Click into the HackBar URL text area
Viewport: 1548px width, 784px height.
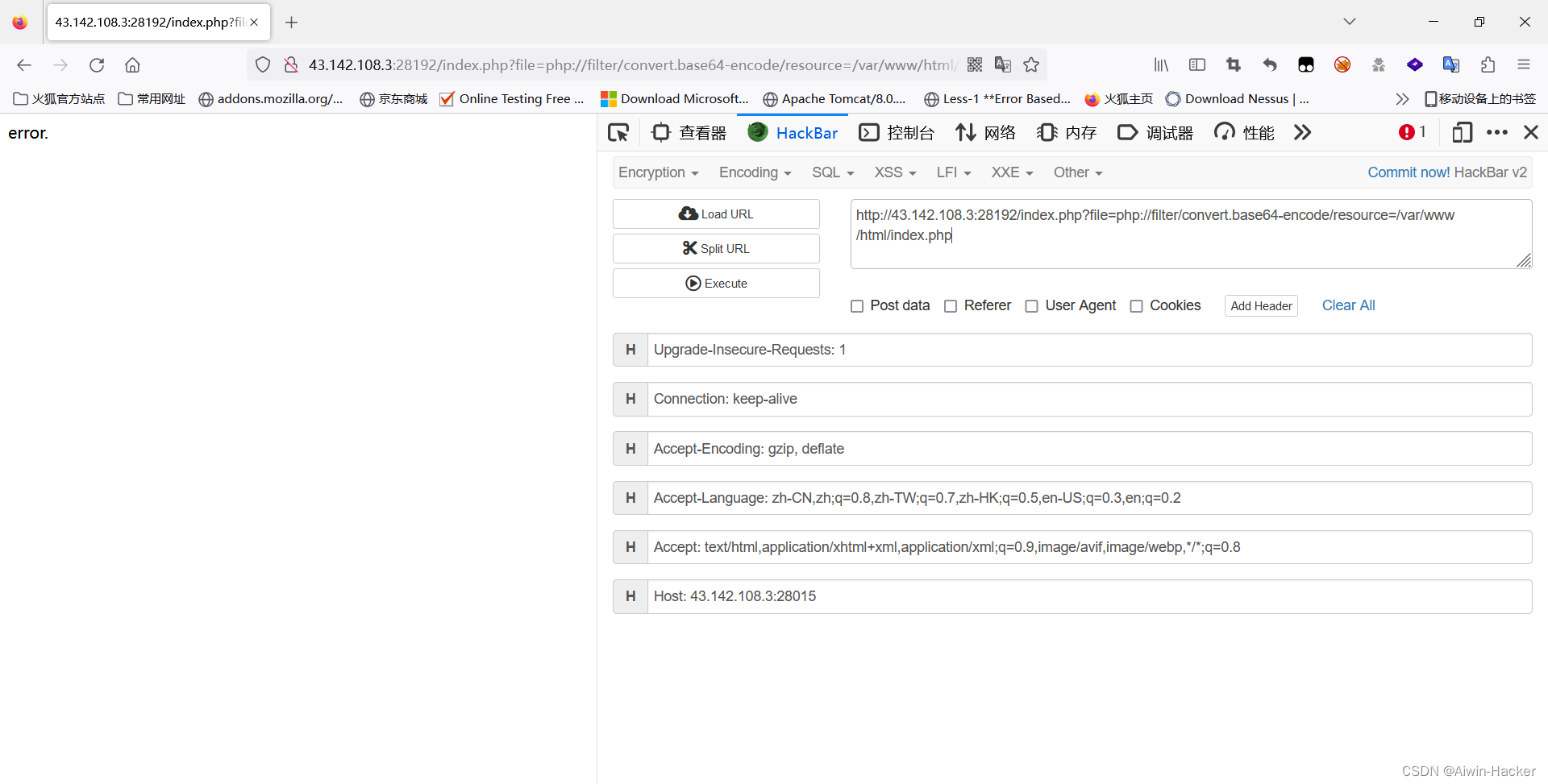1191,234
